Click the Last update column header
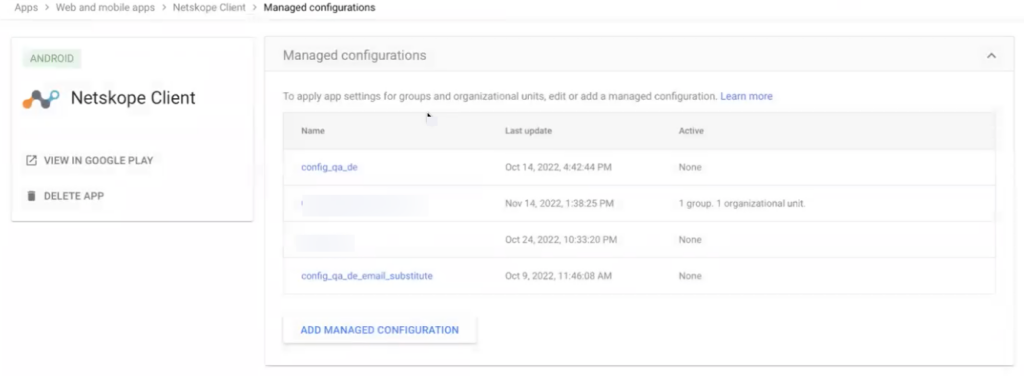1024x376 pixels. [x=528, y=131]
